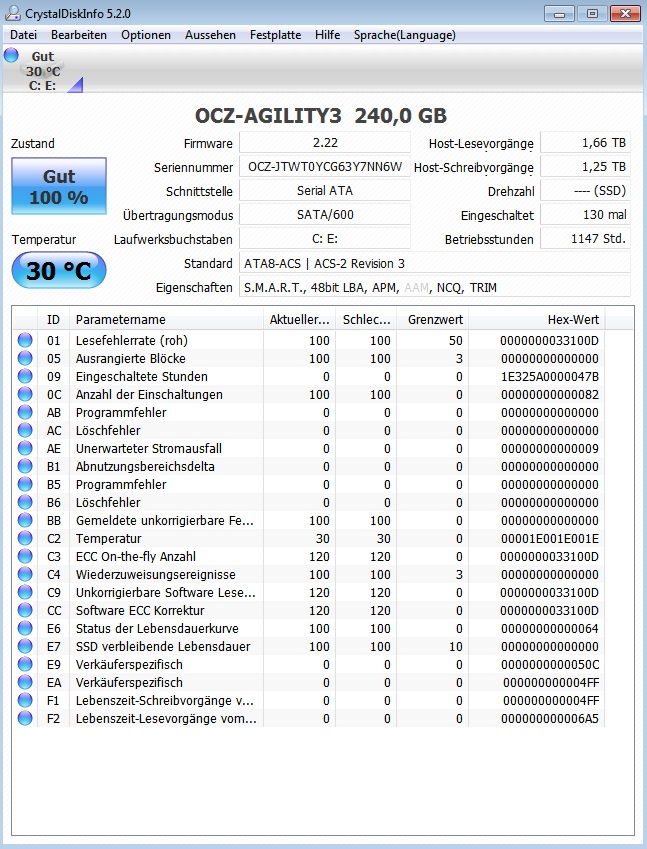Click hex value 00001E001E001E
The width and height of the screenshot is (647, 849).
550,538
